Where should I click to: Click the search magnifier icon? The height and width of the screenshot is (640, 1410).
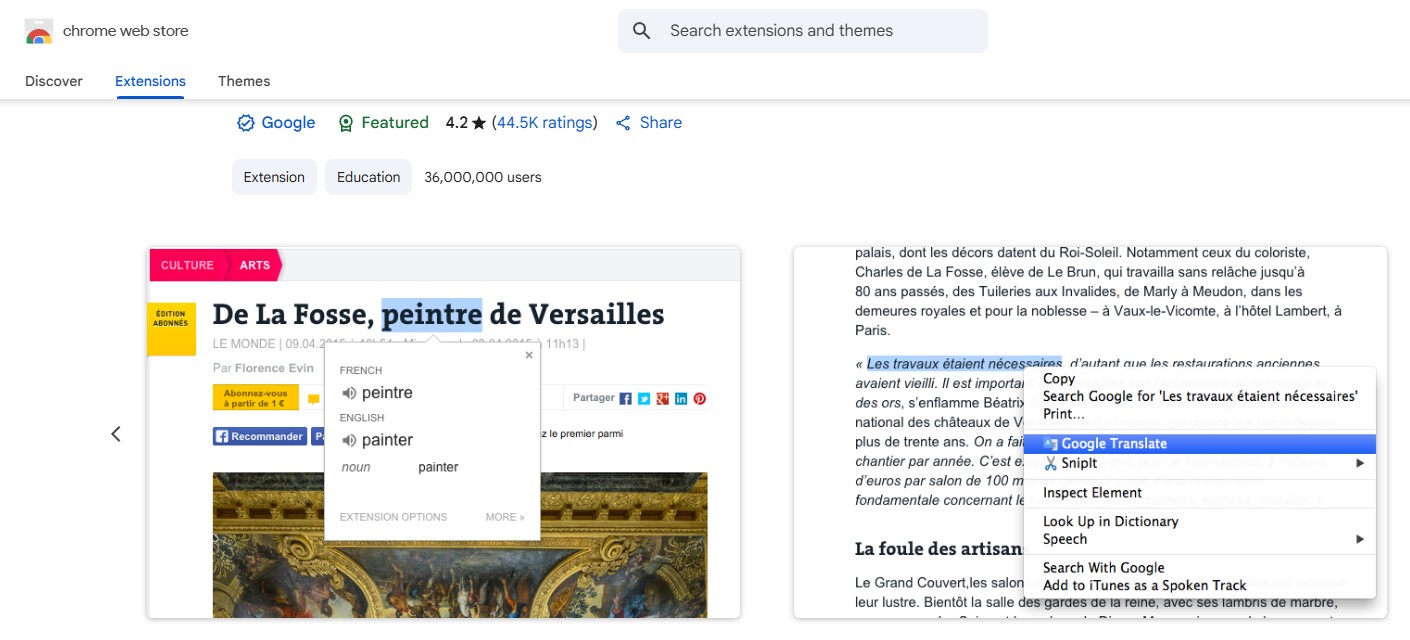tap(642, 31)
